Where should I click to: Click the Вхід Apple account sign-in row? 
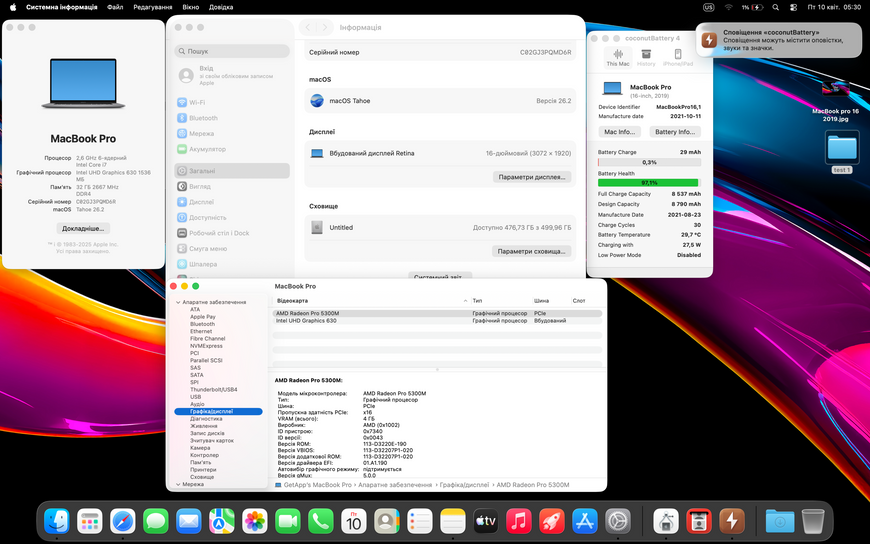pyautogui.click(x=232, y=75)
